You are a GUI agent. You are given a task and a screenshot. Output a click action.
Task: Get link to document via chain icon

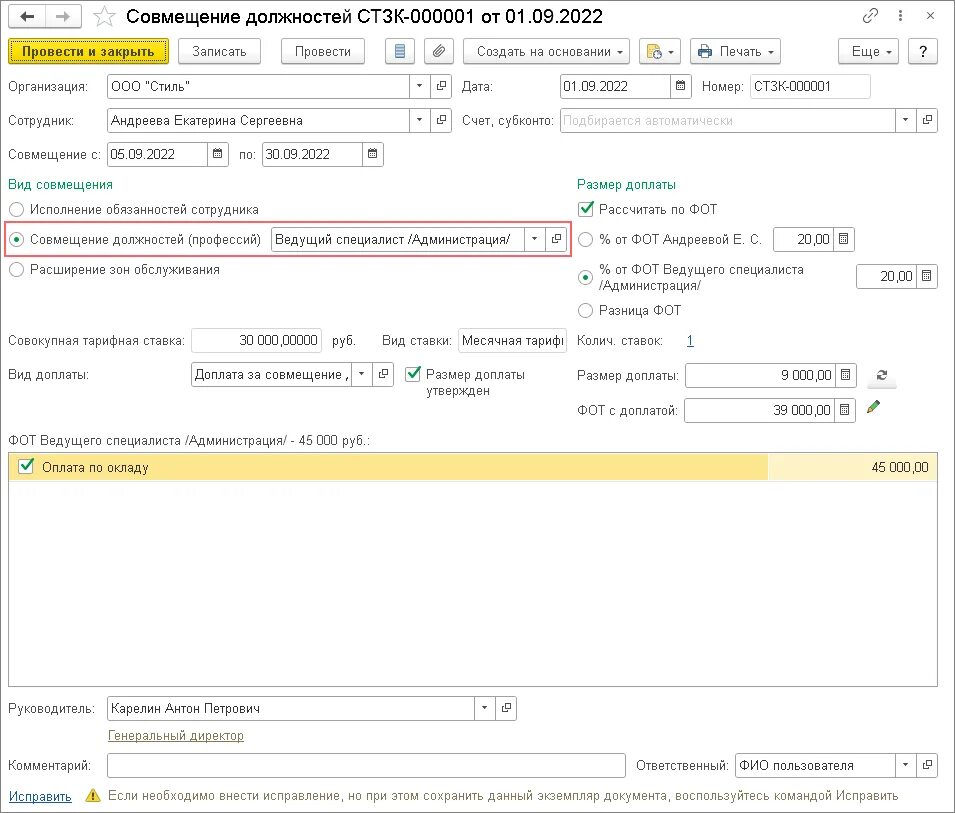point(870,16)
